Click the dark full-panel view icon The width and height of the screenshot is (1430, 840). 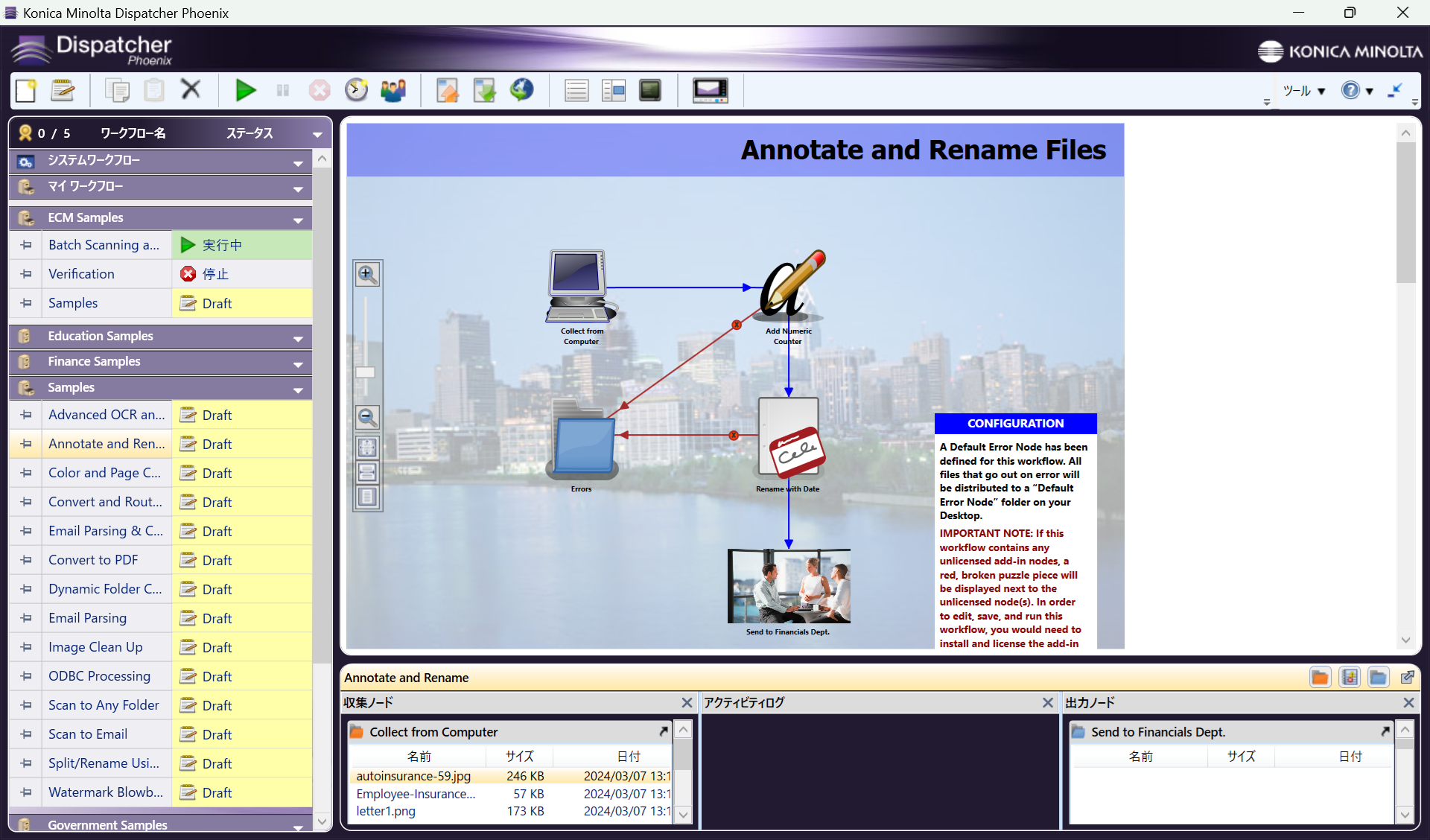click(x=650, y=90)
